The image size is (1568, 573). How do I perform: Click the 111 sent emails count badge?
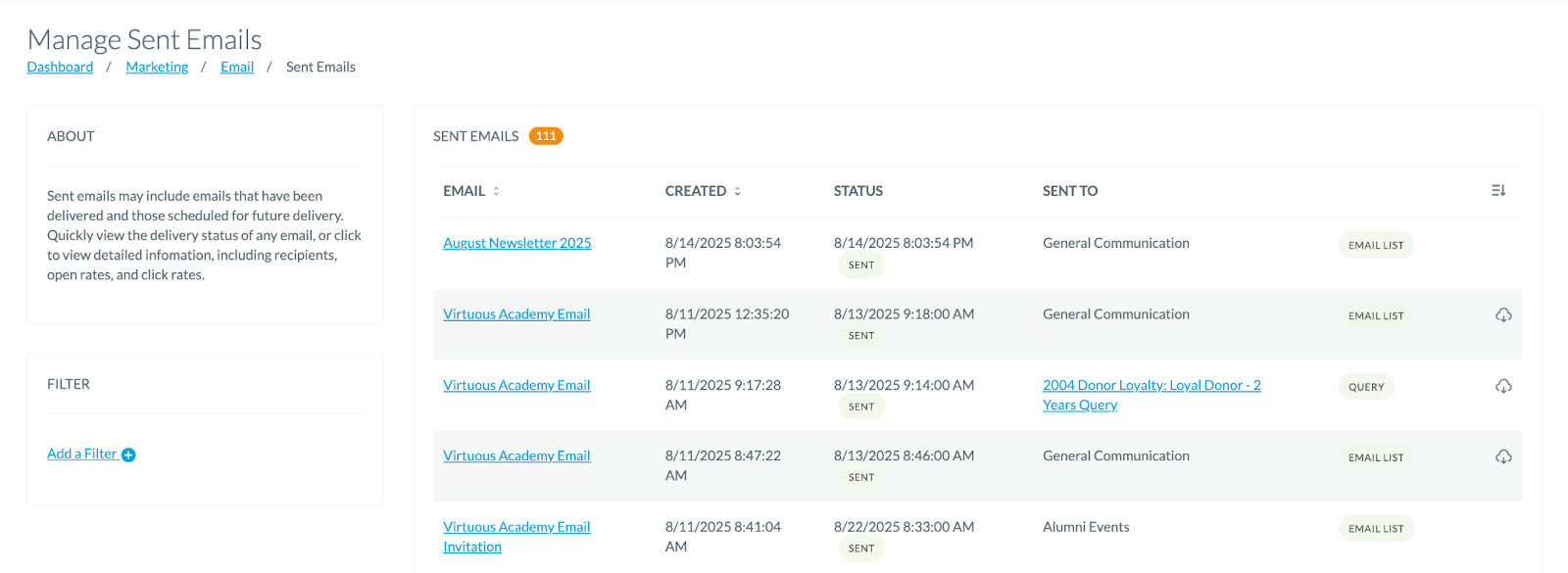click(x=546, y=136)
